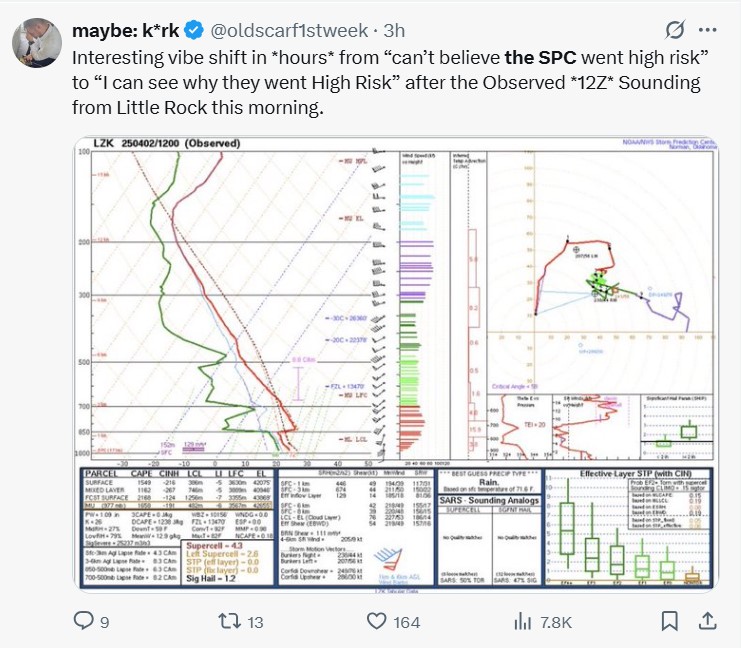Open the three-dot more menu
The image size is (741, 648).
click(x=707, y=30)
